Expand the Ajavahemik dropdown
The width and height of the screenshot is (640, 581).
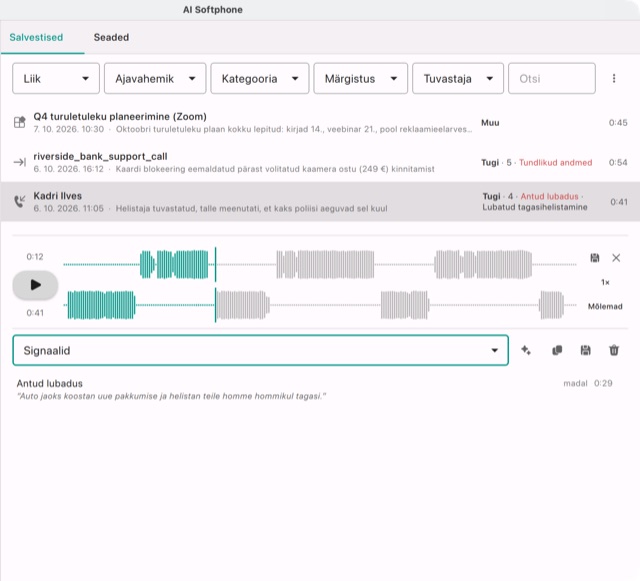click(155, 78)
